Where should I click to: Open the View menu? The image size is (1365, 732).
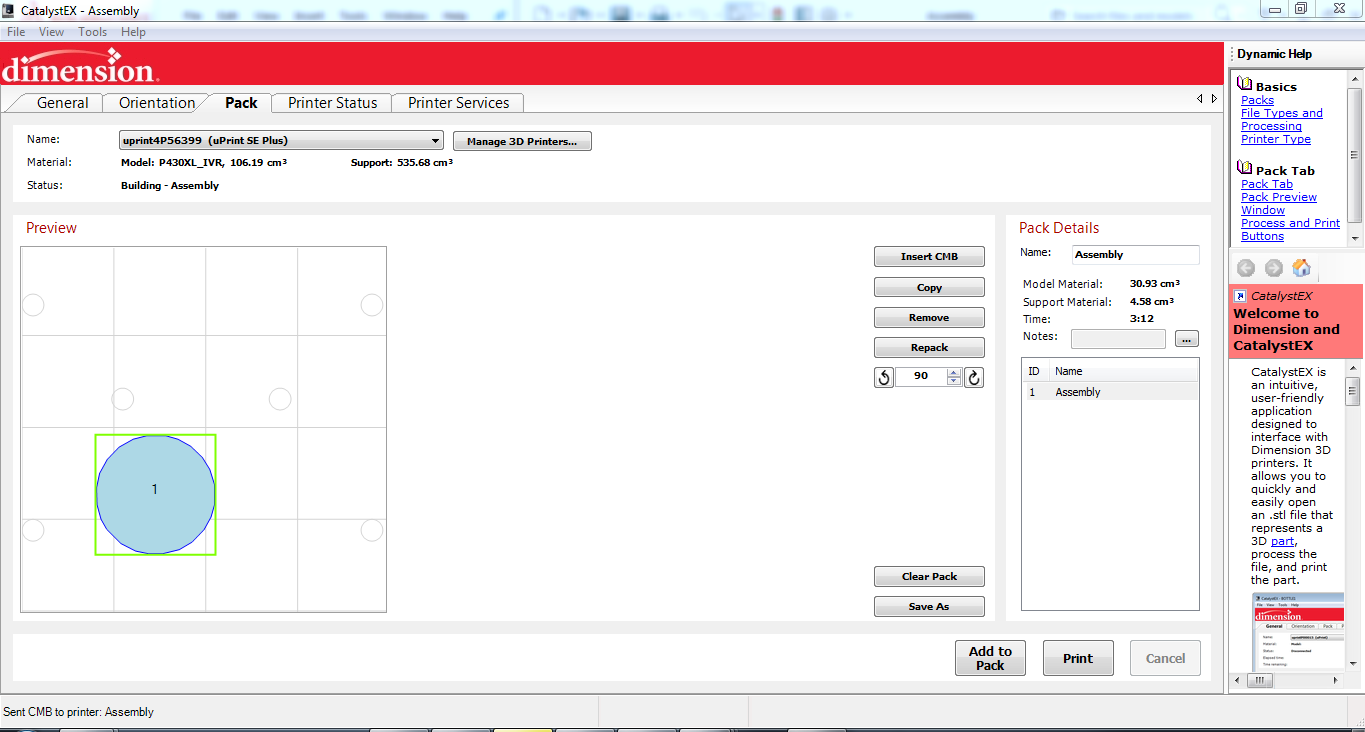(x=51, y=32)
